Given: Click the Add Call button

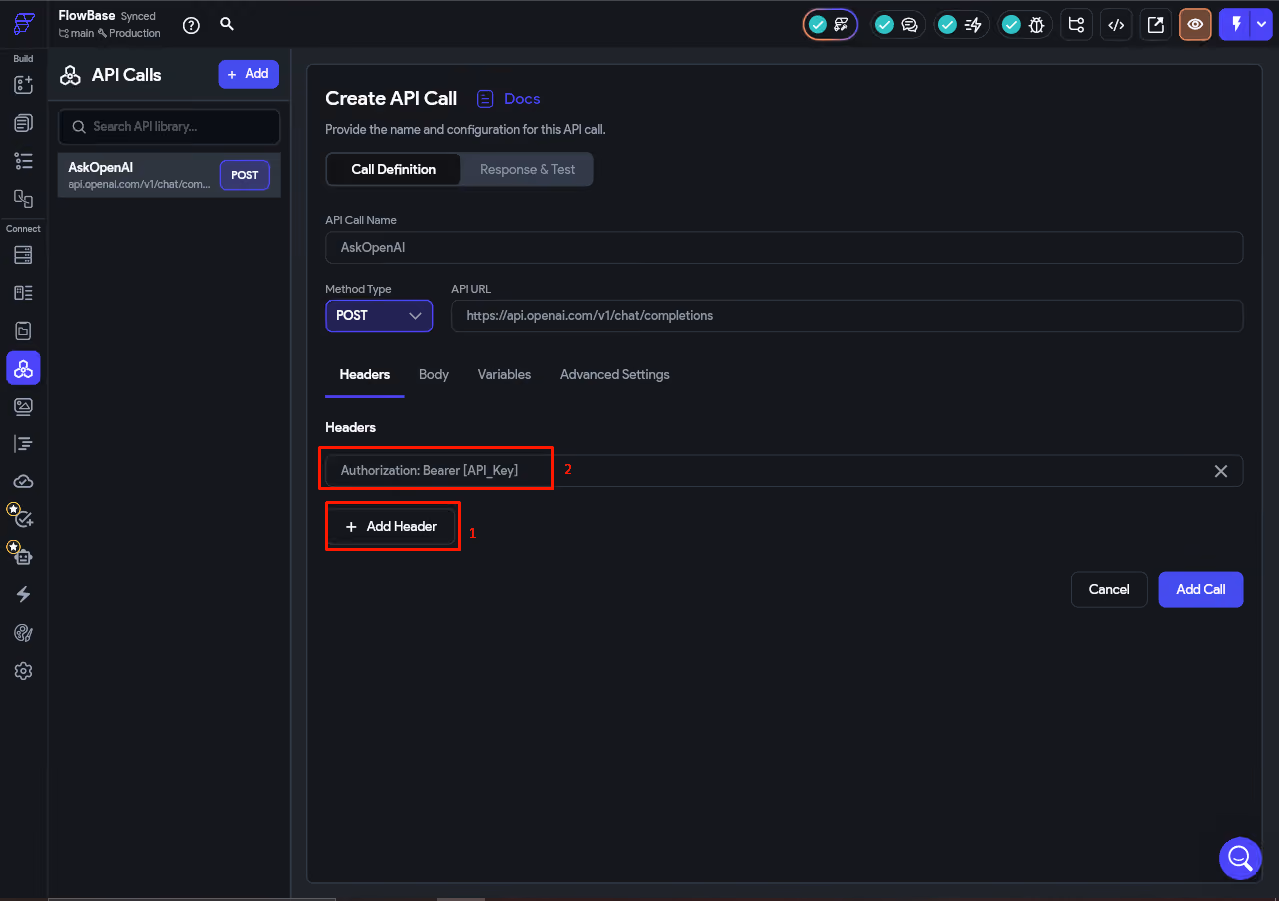Looking at the screenshot, I should (x=1200, y=589).
